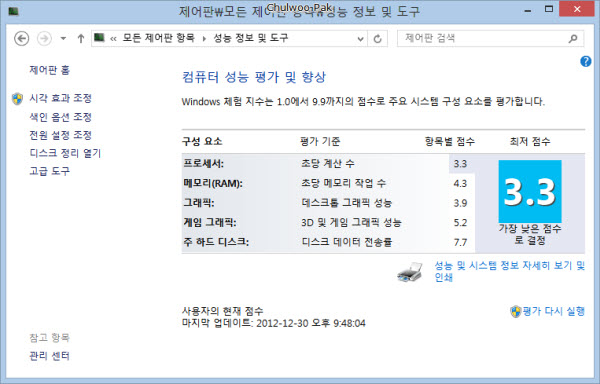Image resolution: width=600 pixels, height=384 pixels.
Task: Open the address bar history dropdown
Action: point(360,39)
